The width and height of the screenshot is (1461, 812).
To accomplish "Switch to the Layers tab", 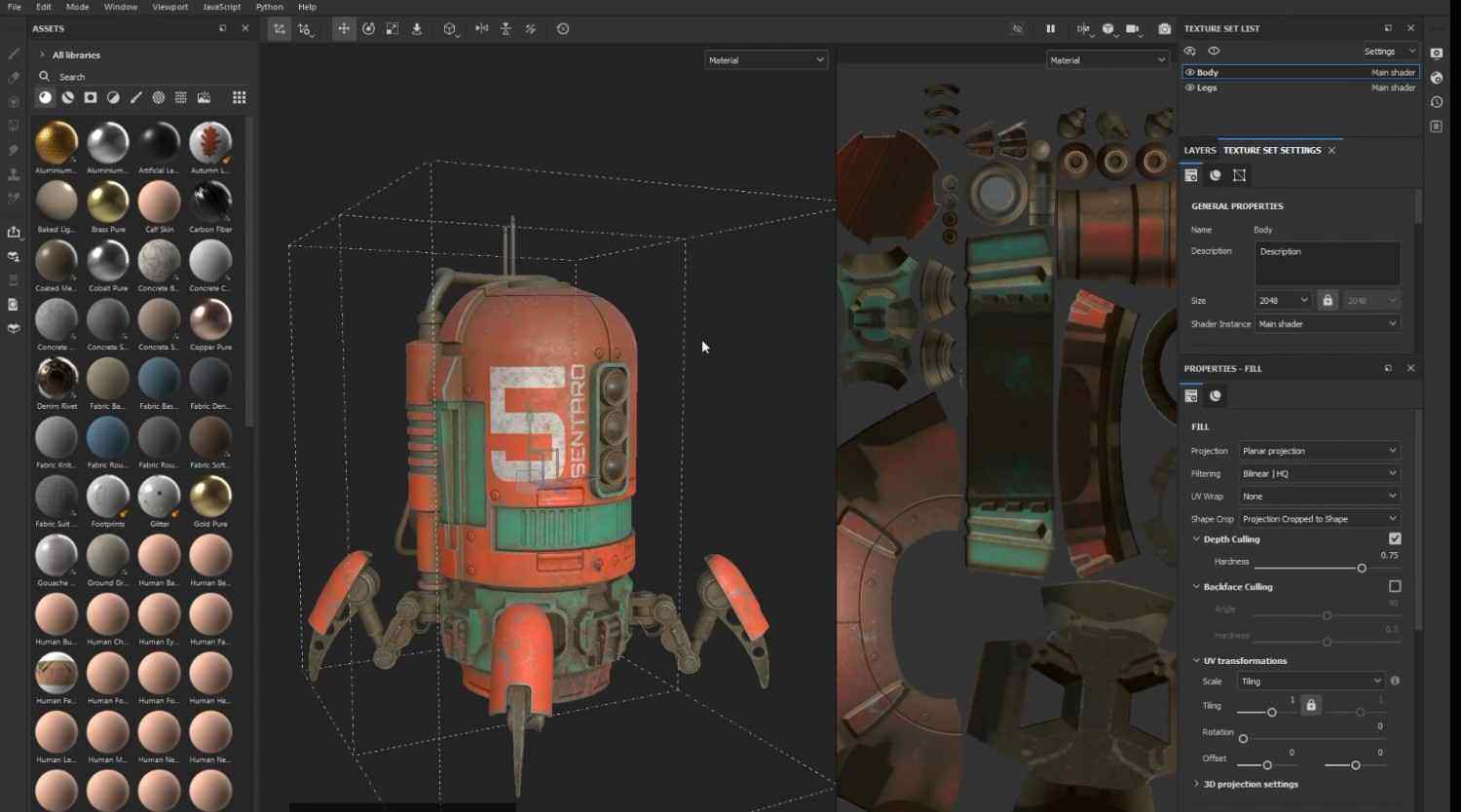I will 1200,151.
